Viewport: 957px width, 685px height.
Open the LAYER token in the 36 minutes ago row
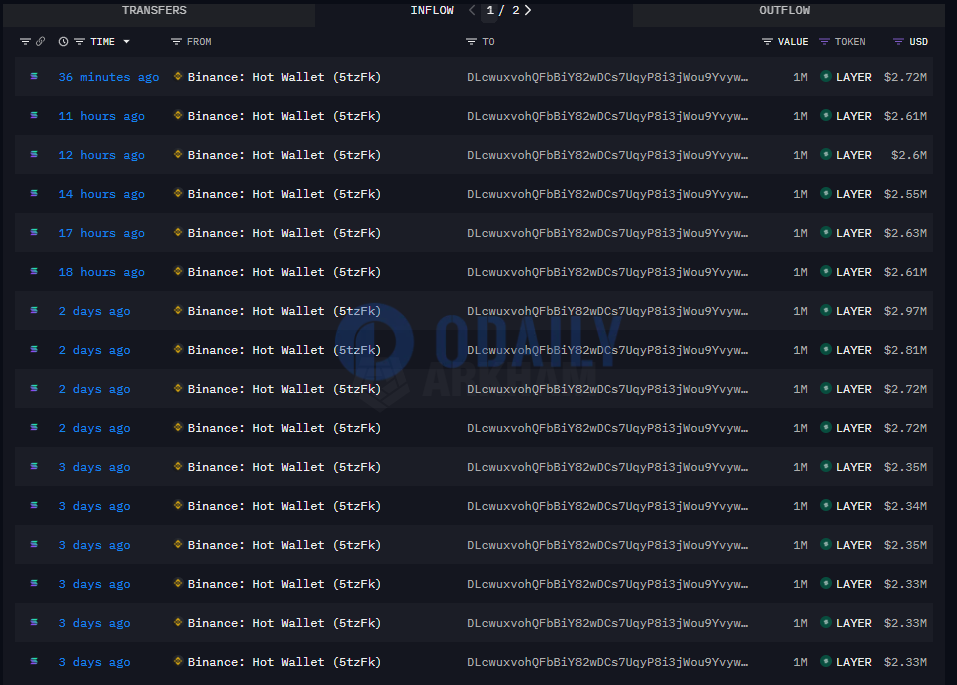tap(854, 77)
